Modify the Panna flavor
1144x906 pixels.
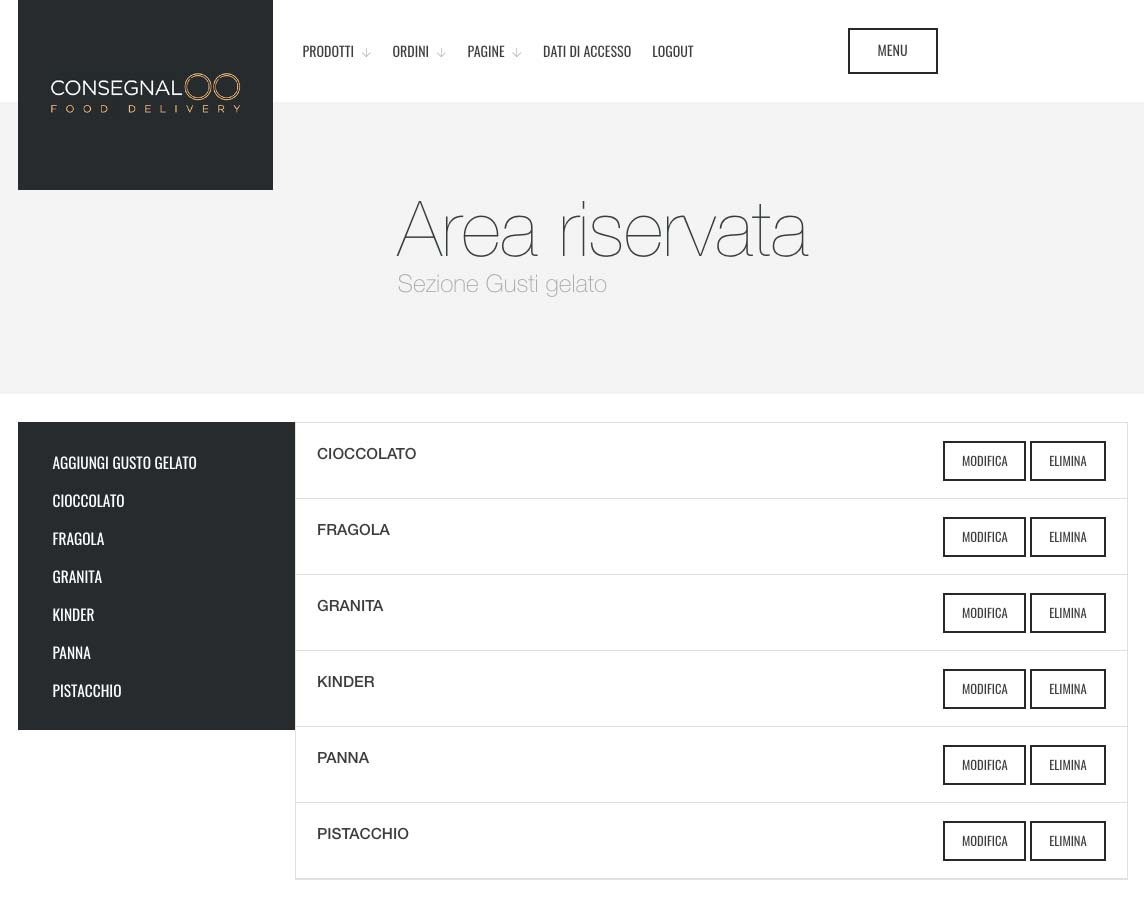coord(984,764)
